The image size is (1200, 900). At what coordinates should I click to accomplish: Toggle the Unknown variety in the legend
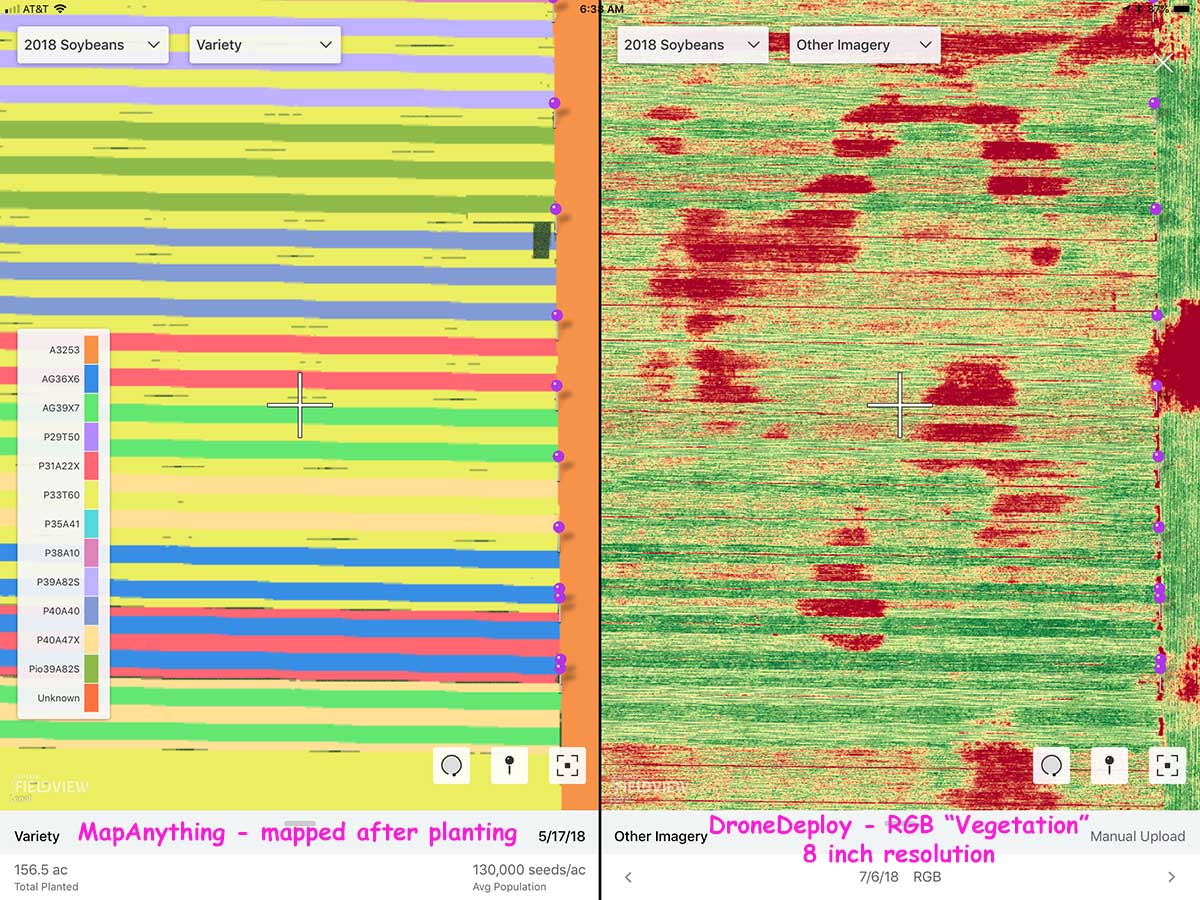click(x=58, y=698)
